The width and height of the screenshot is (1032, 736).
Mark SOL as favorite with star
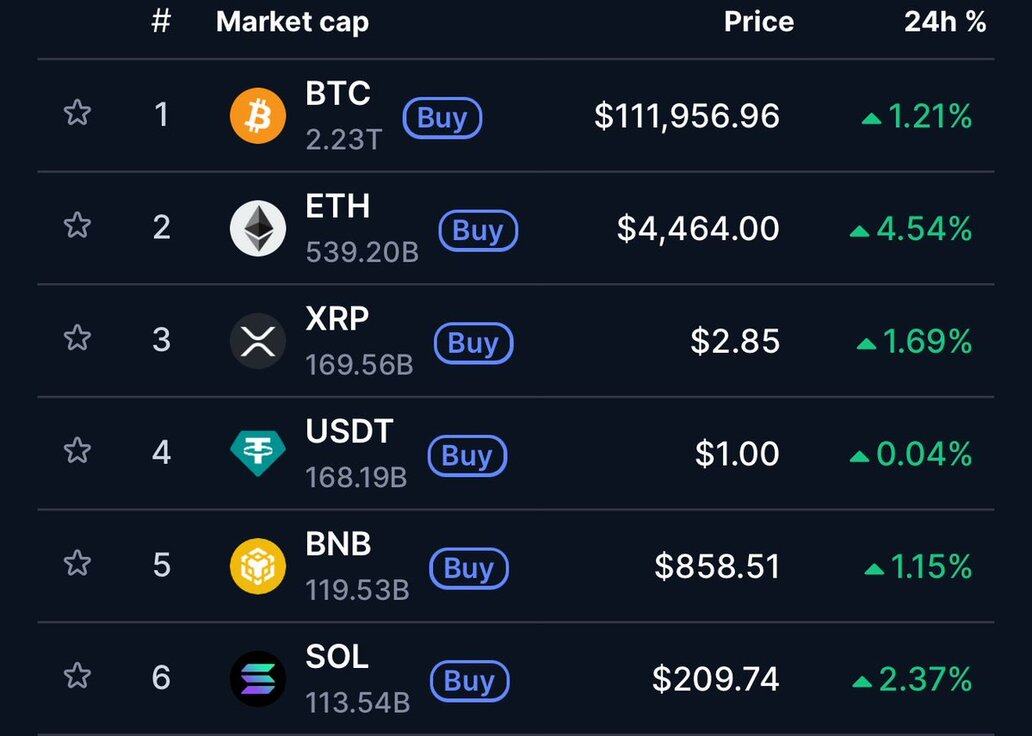(77, 675)
